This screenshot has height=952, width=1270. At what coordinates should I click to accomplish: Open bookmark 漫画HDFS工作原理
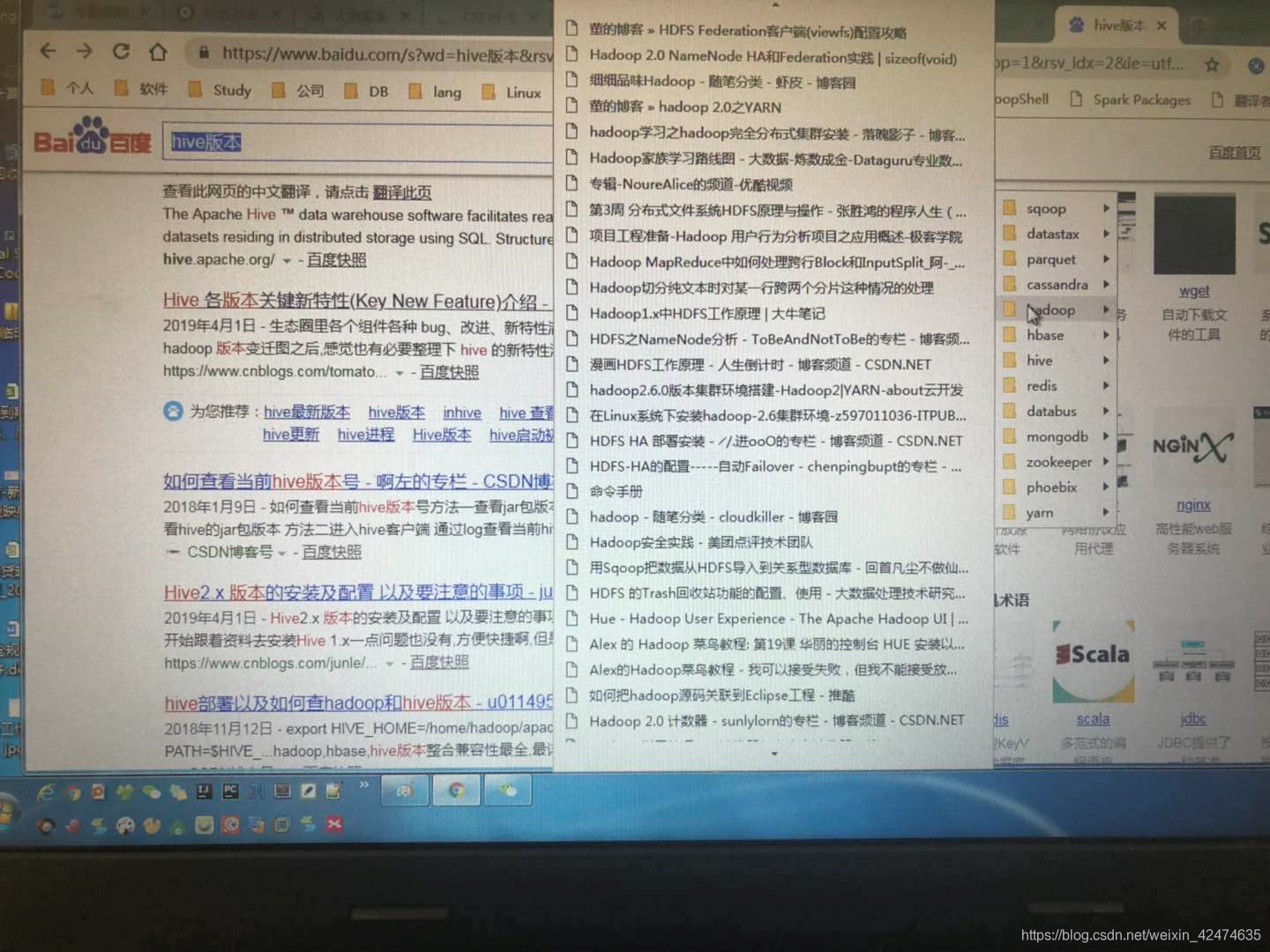tap(749, 365)
